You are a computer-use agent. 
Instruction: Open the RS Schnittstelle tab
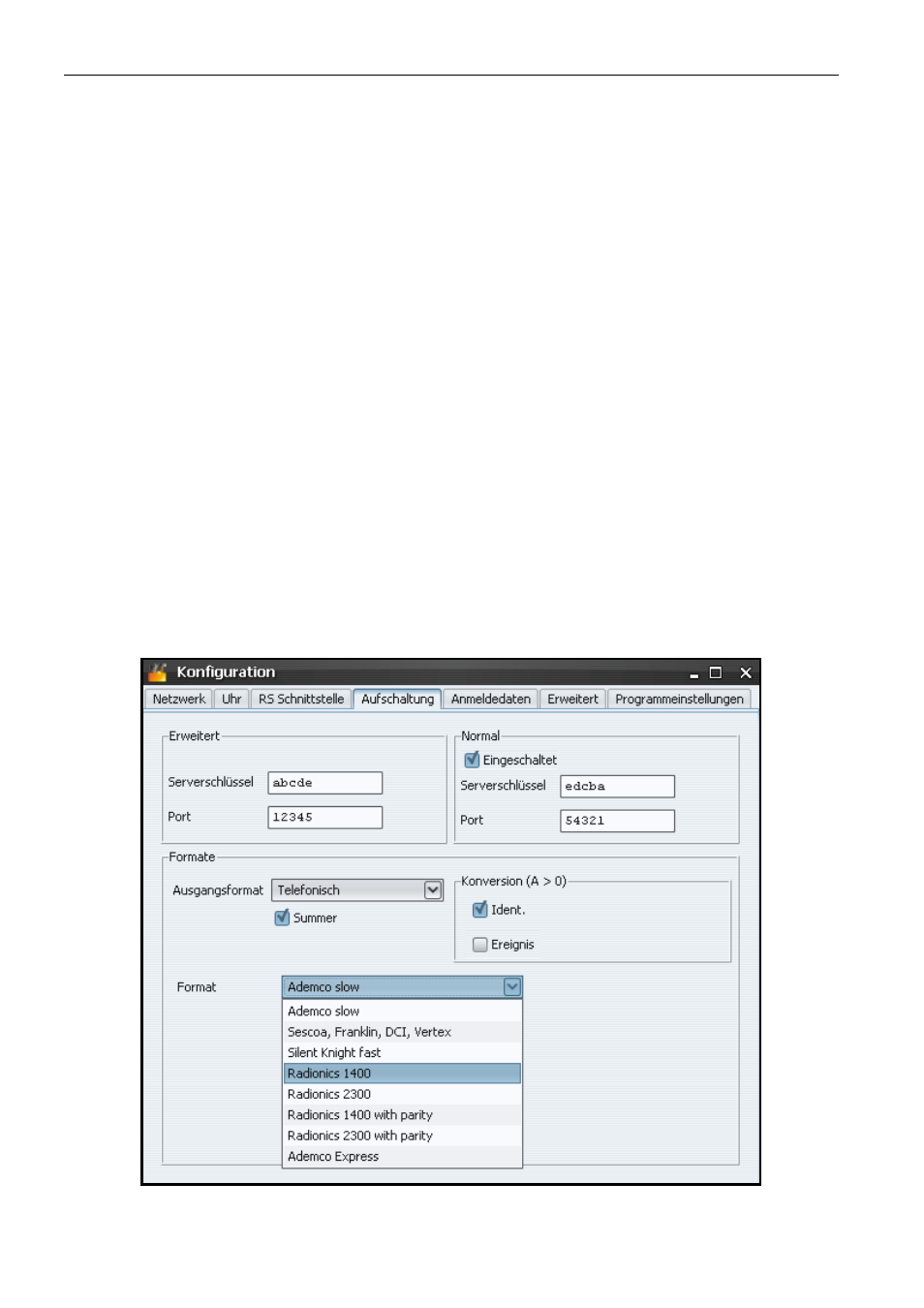[300, 700]
